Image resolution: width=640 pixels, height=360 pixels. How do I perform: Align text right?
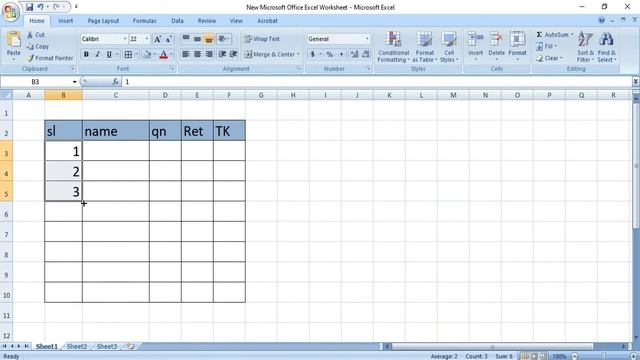pyautogui.click(x=209, y=54)
